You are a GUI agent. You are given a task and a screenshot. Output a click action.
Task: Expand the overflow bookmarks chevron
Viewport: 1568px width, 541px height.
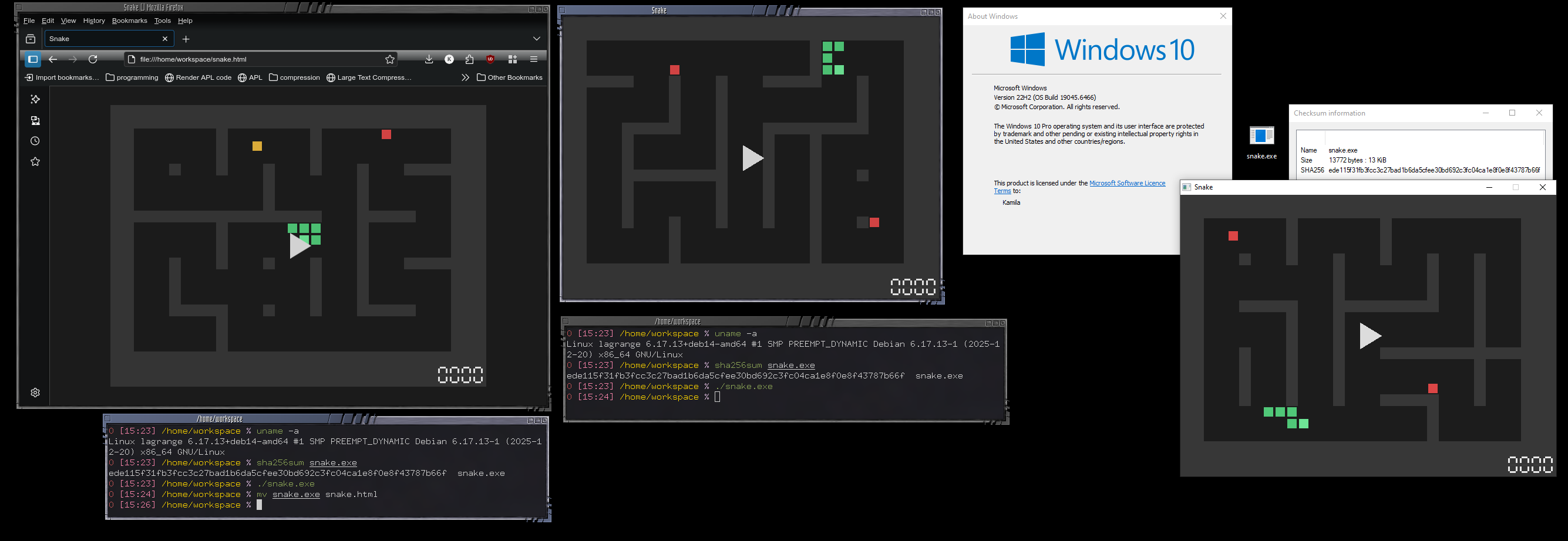pyautogui.click(x=465, y=77)
